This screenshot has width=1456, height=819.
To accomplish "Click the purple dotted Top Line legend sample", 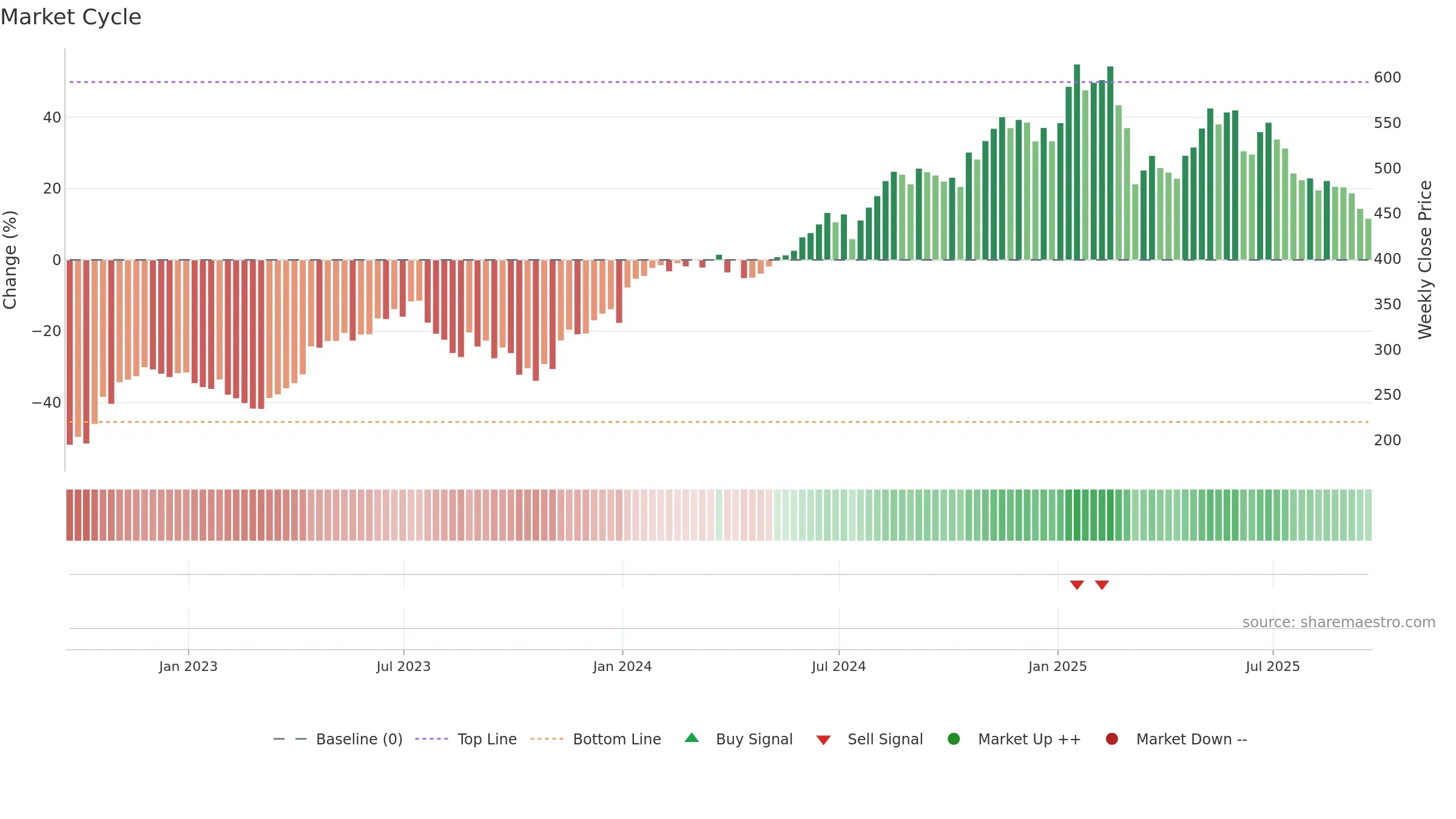I will [x=431, y=739].
